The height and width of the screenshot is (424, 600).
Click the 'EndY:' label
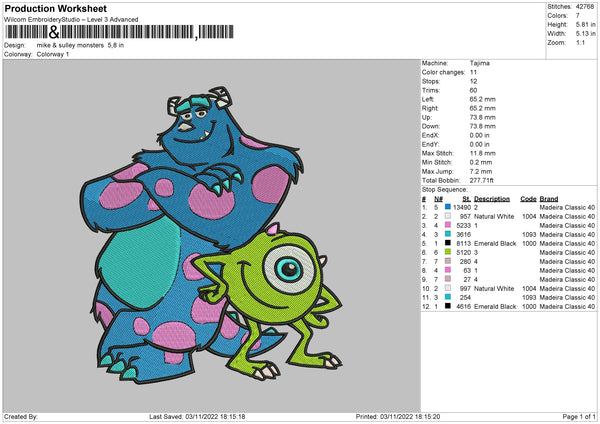tap(430, 144)
